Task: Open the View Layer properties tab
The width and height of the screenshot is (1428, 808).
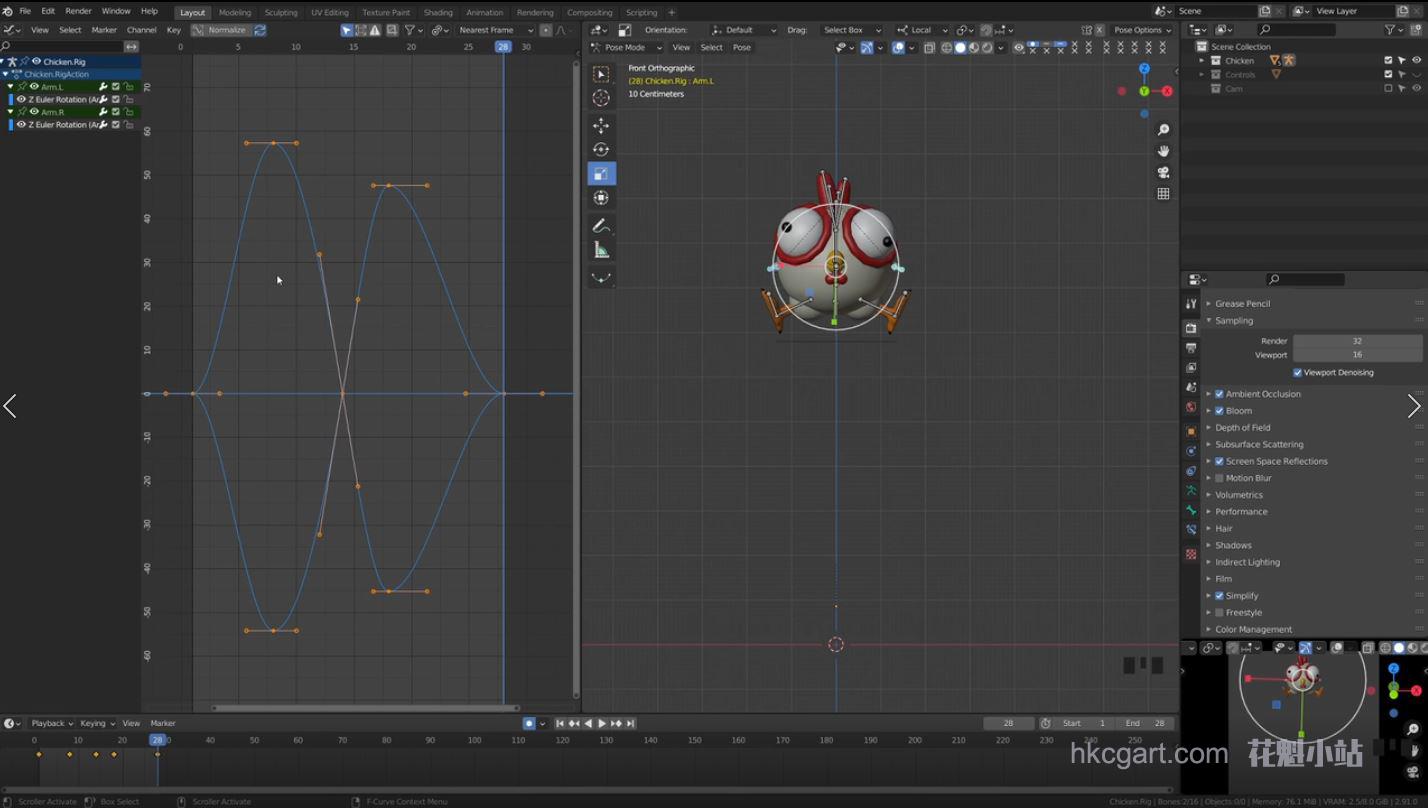Action: 1191,368
